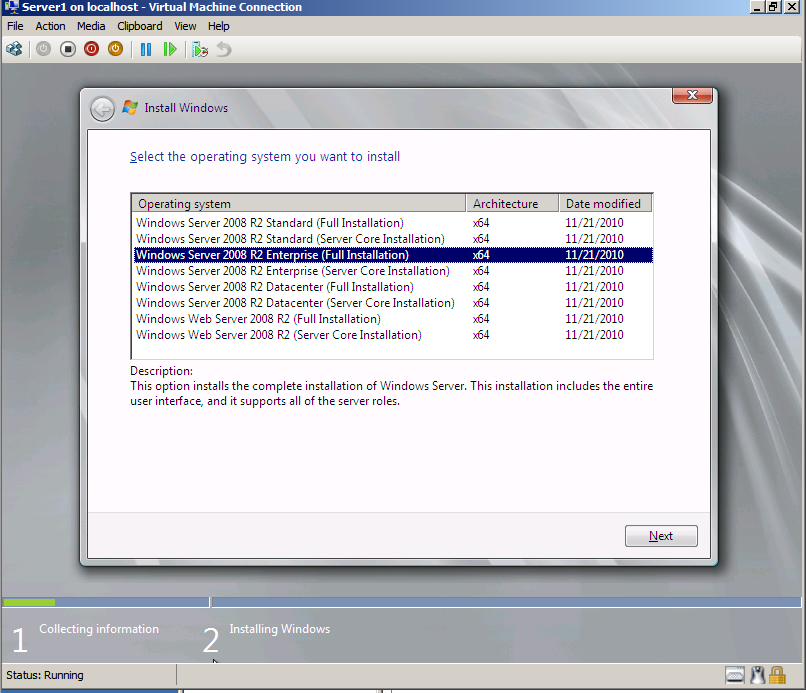This screenshot has height=693, width=806.
Task: Click the Start VM toolbar icon
Action: coord(44,49)
